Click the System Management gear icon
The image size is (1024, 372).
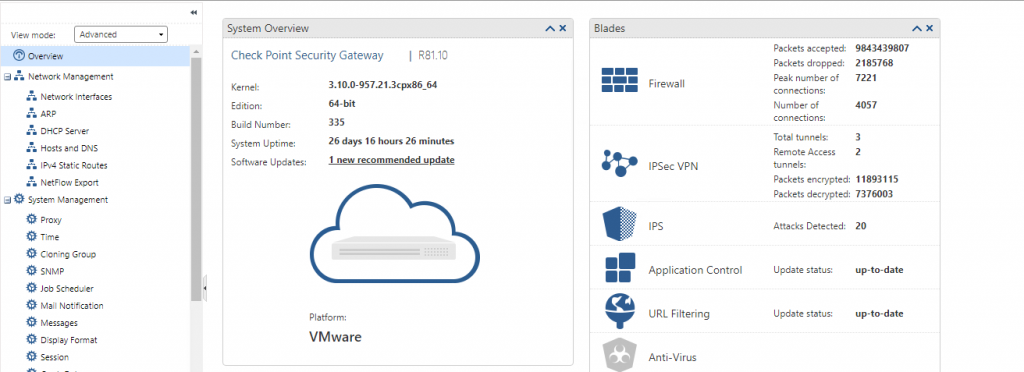coord(19,200)
